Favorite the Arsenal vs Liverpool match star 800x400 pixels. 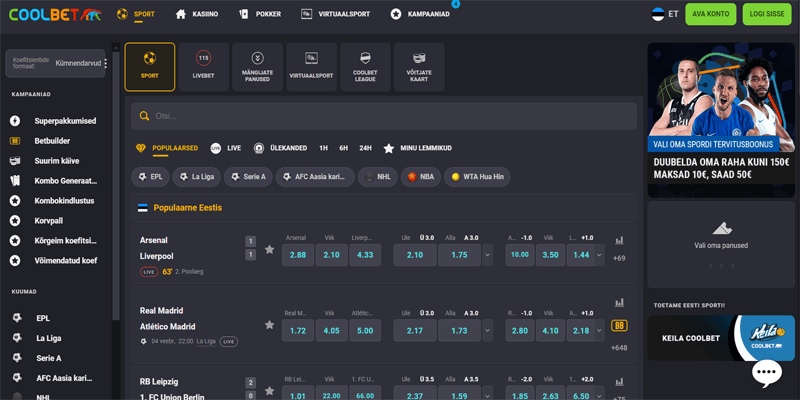(269, 249)
